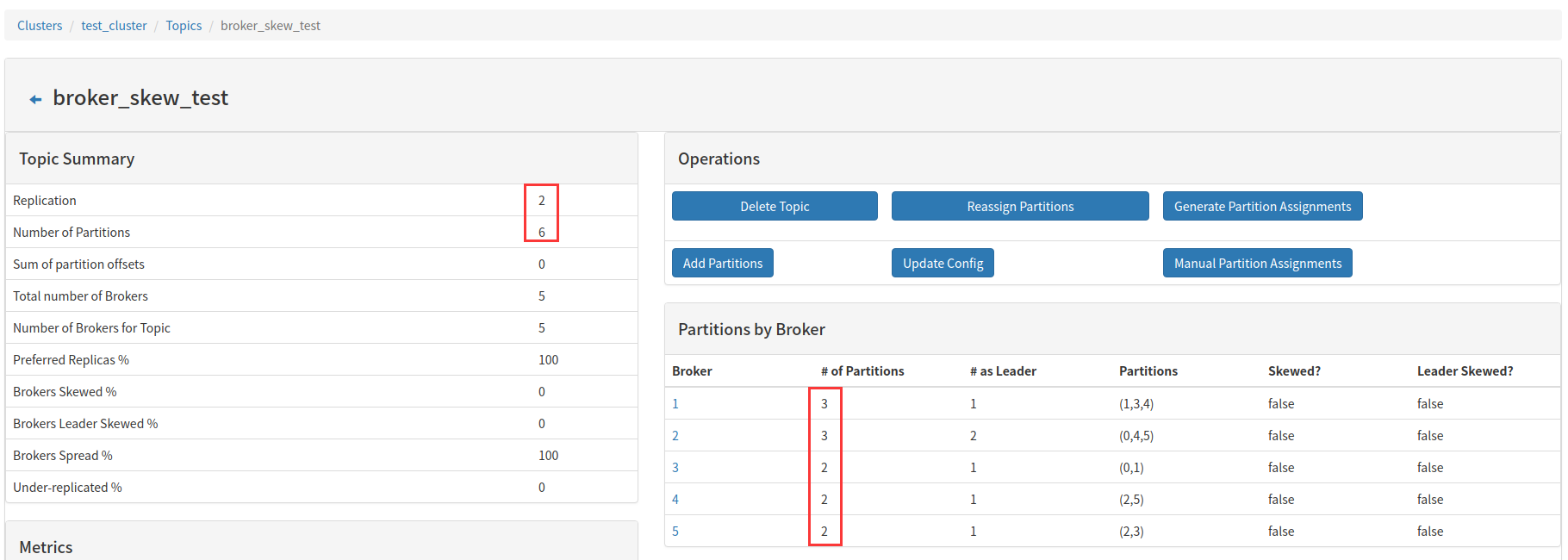
Task: Click the Partitions by Broker heading
Action: [751, 329]
